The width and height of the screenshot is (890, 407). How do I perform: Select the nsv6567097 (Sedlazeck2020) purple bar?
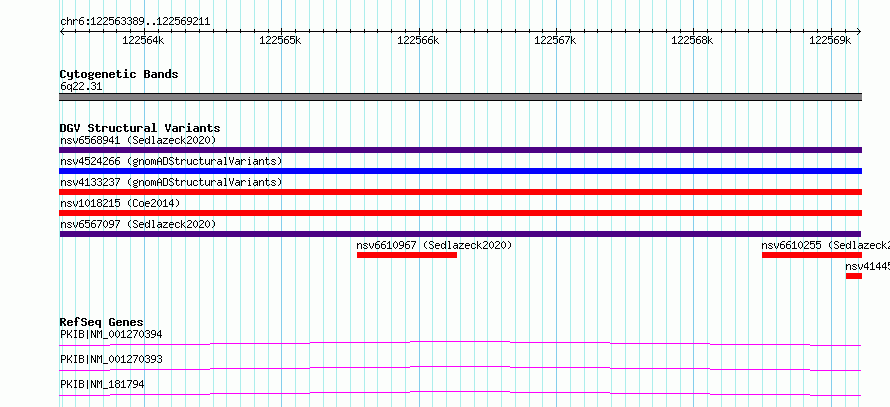(460, 234)
